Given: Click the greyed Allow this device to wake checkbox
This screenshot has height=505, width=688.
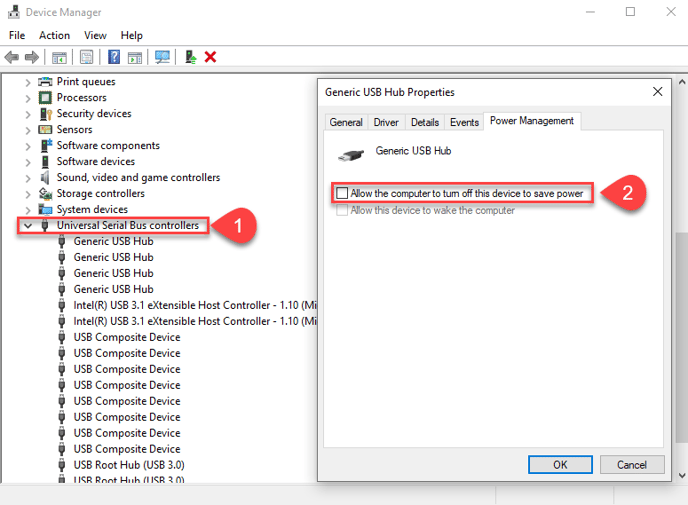Looking at the screenshot, I should click(342, 210).
